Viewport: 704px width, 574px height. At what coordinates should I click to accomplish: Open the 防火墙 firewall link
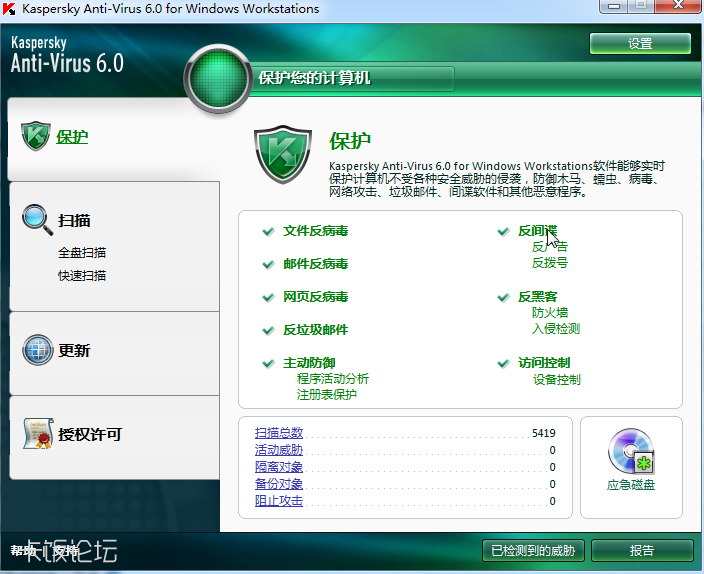coord(550,313)
